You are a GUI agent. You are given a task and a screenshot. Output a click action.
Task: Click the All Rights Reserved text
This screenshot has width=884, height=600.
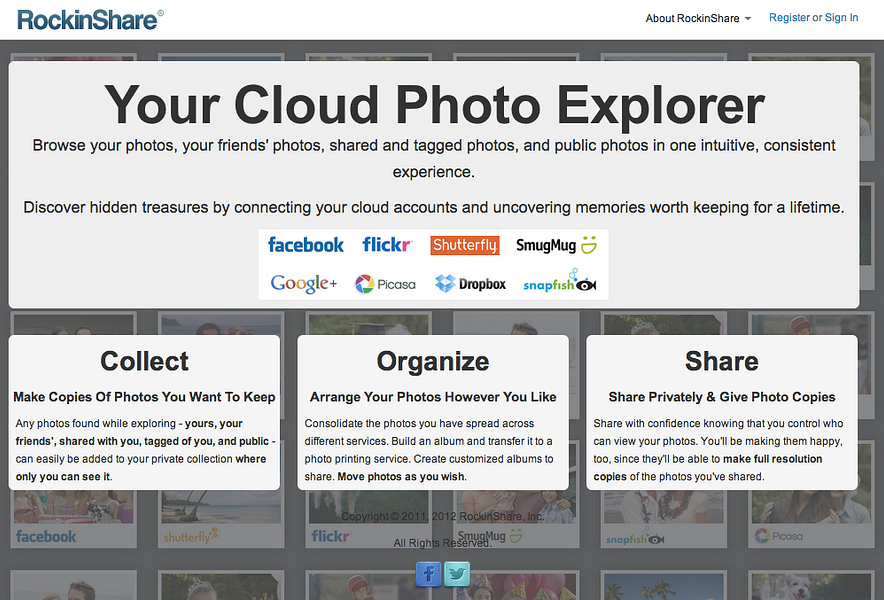click(442, 543)
